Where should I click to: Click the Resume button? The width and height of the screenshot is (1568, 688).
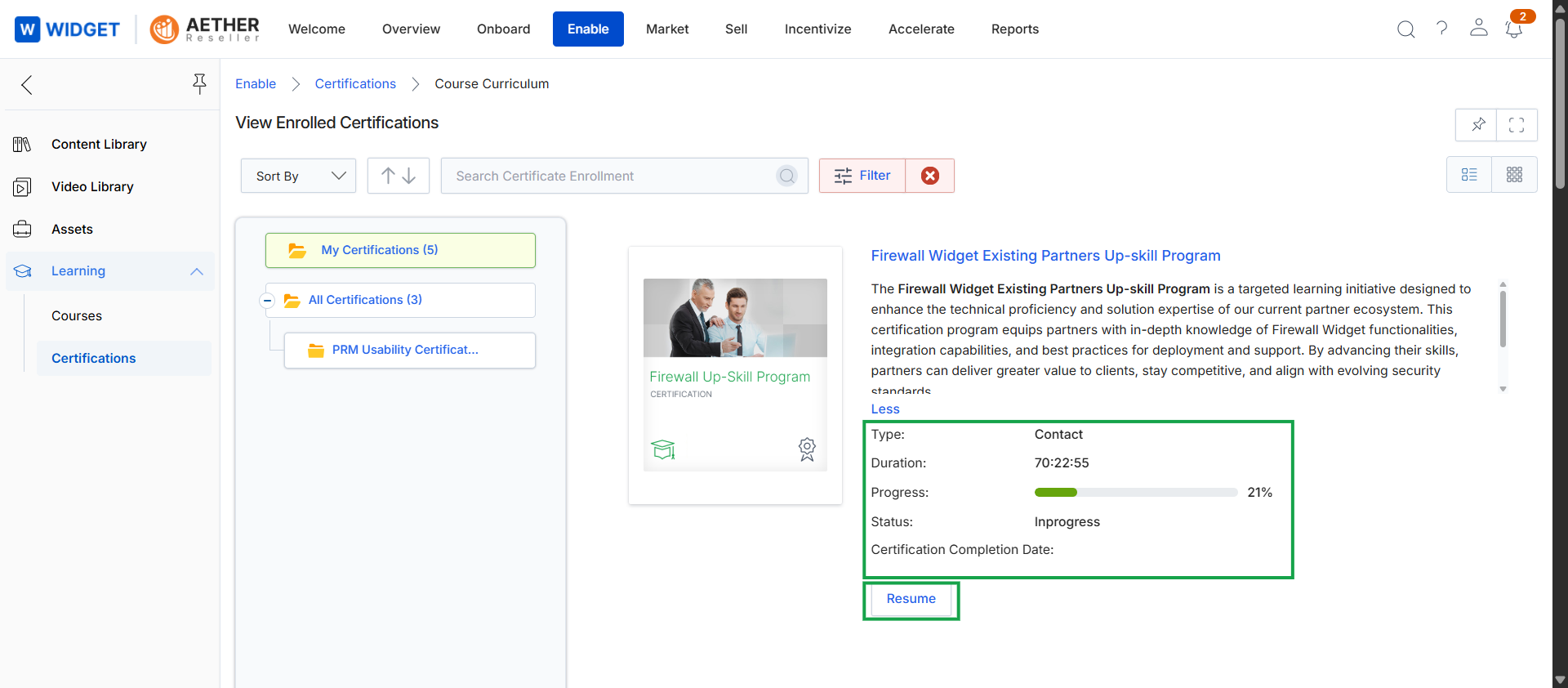click(911, 600)
